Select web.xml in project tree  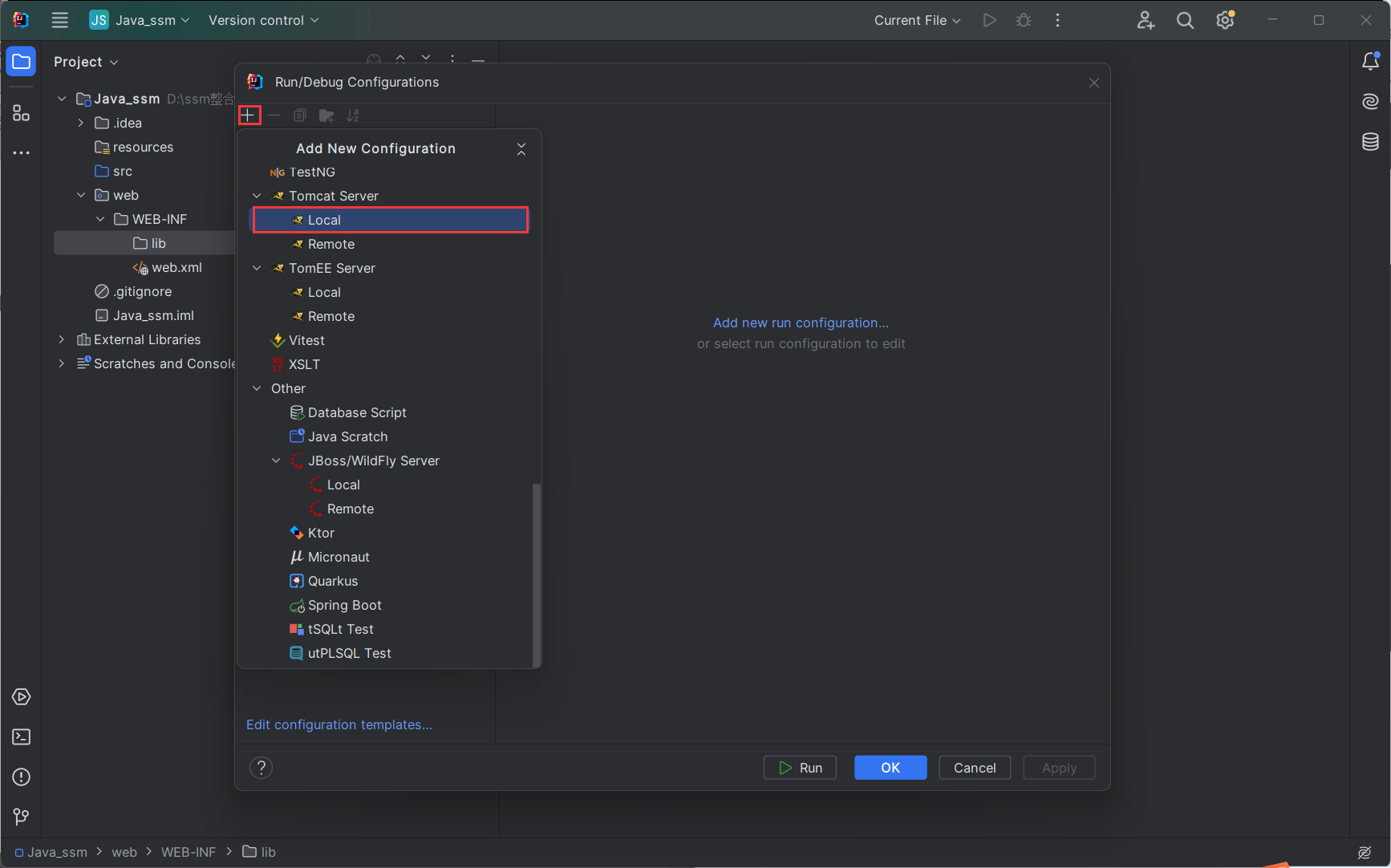(x=176, y=268)
